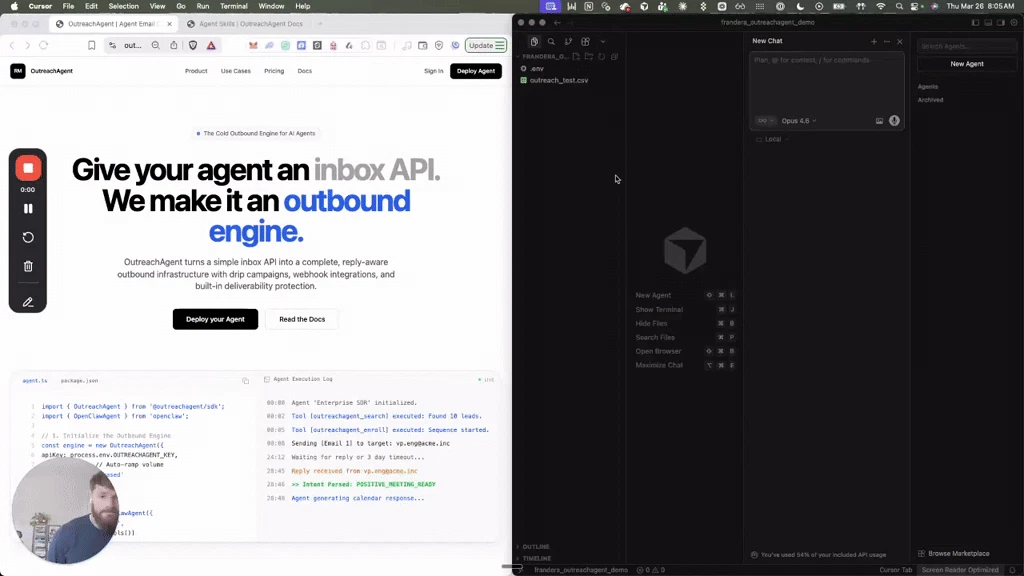Pause the screen recording
1024x576 pixels.
point(28,209)
